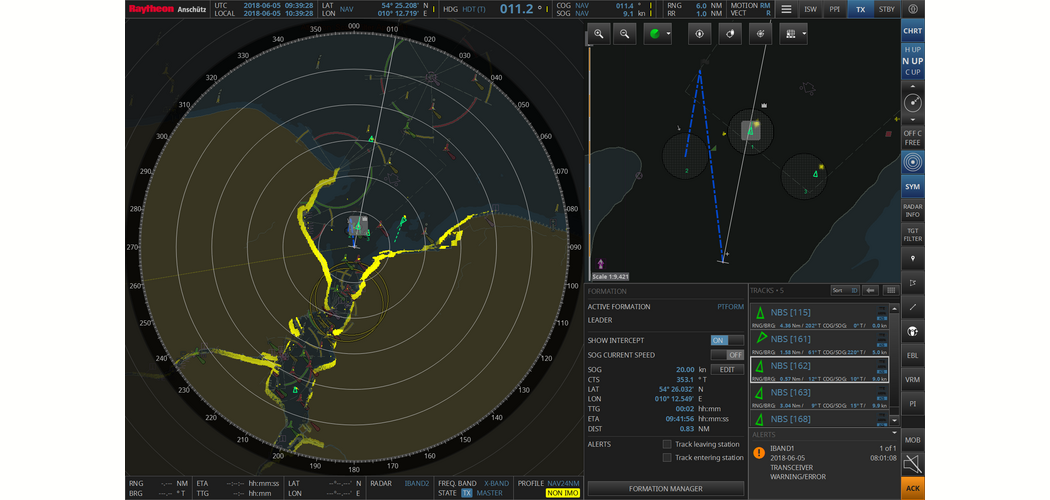Click the down arrow below radar dial
The width and height of the screenshot is (1050, 500).
click(913, 119)
